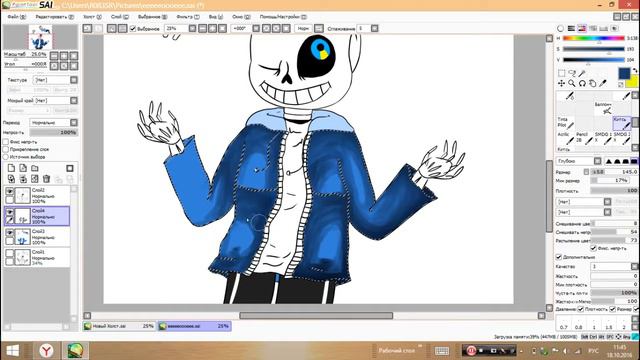Image resolution: width=640 pixels, height=360 pixels.
Task: Enable Фикс. непр-ть layer checkbox
Action: point(6,142)
